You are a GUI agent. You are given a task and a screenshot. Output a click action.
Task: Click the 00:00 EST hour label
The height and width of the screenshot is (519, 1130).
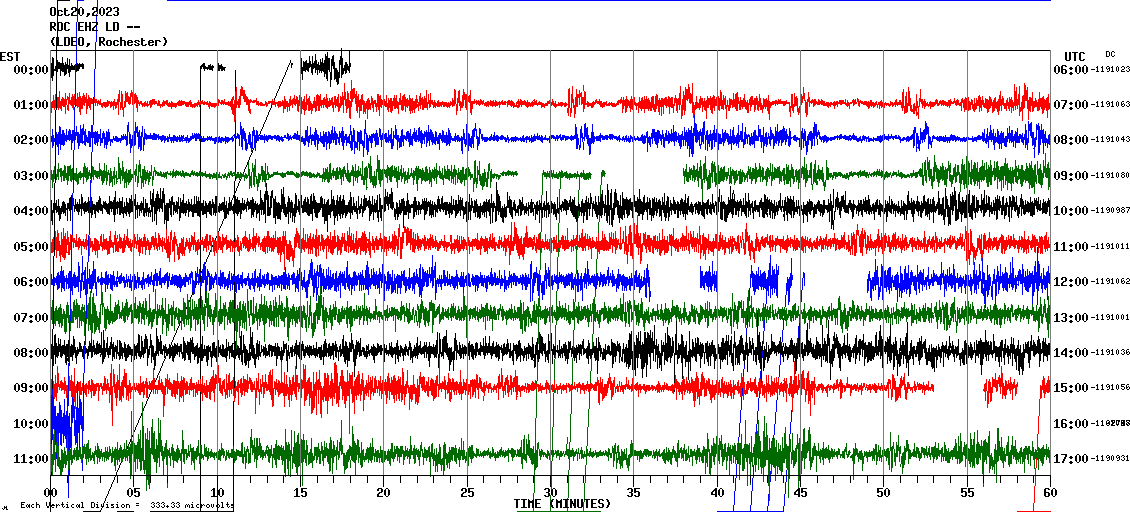click(x=24, y=70)
